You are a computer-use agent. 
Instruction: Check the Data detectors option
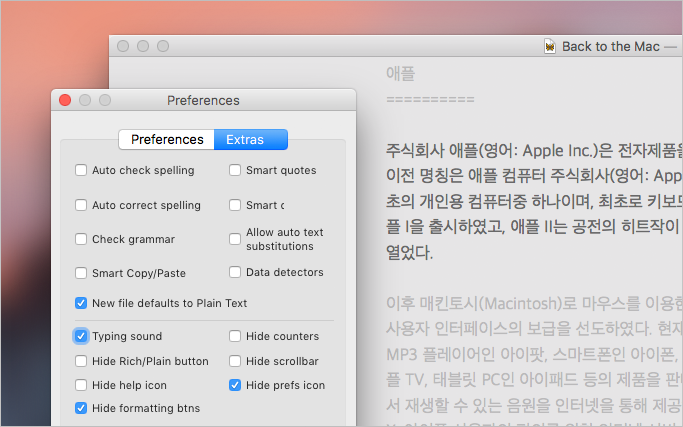point(235,272)
